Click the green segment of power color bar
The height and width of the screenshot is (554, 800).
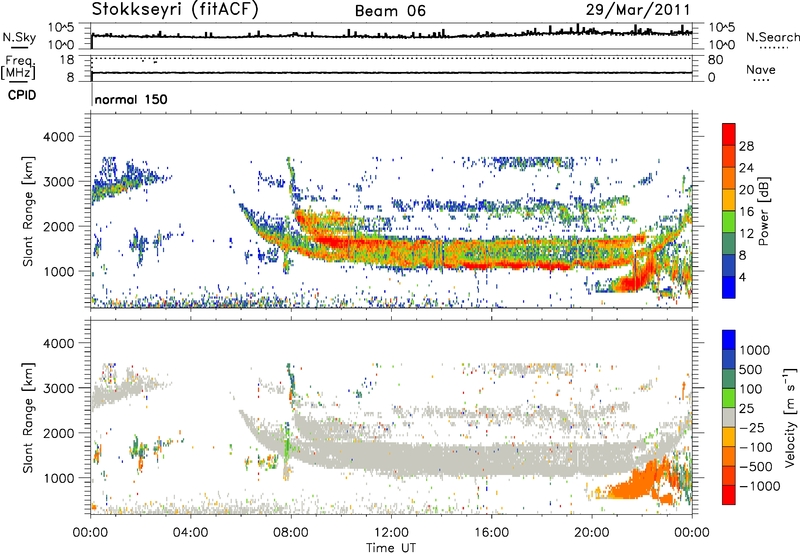[x=729, y=221]
